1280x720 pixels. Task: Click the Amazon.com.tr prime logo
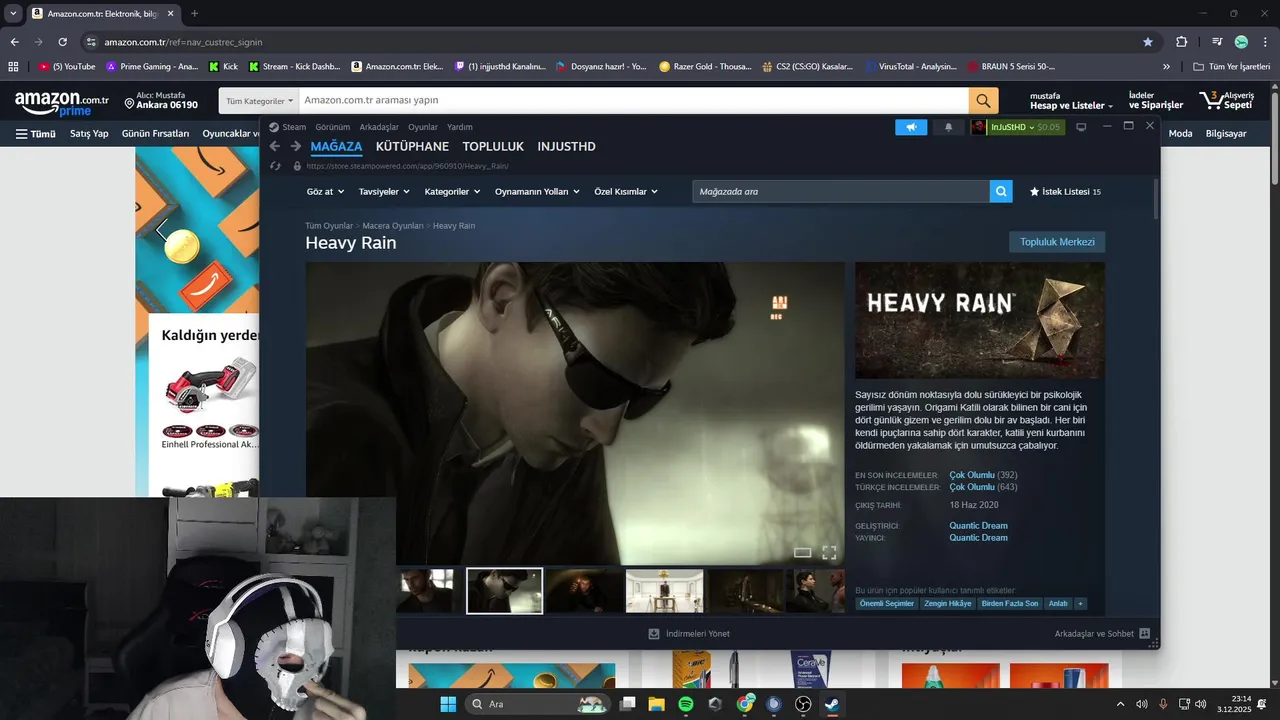click(x=61, y=103)
